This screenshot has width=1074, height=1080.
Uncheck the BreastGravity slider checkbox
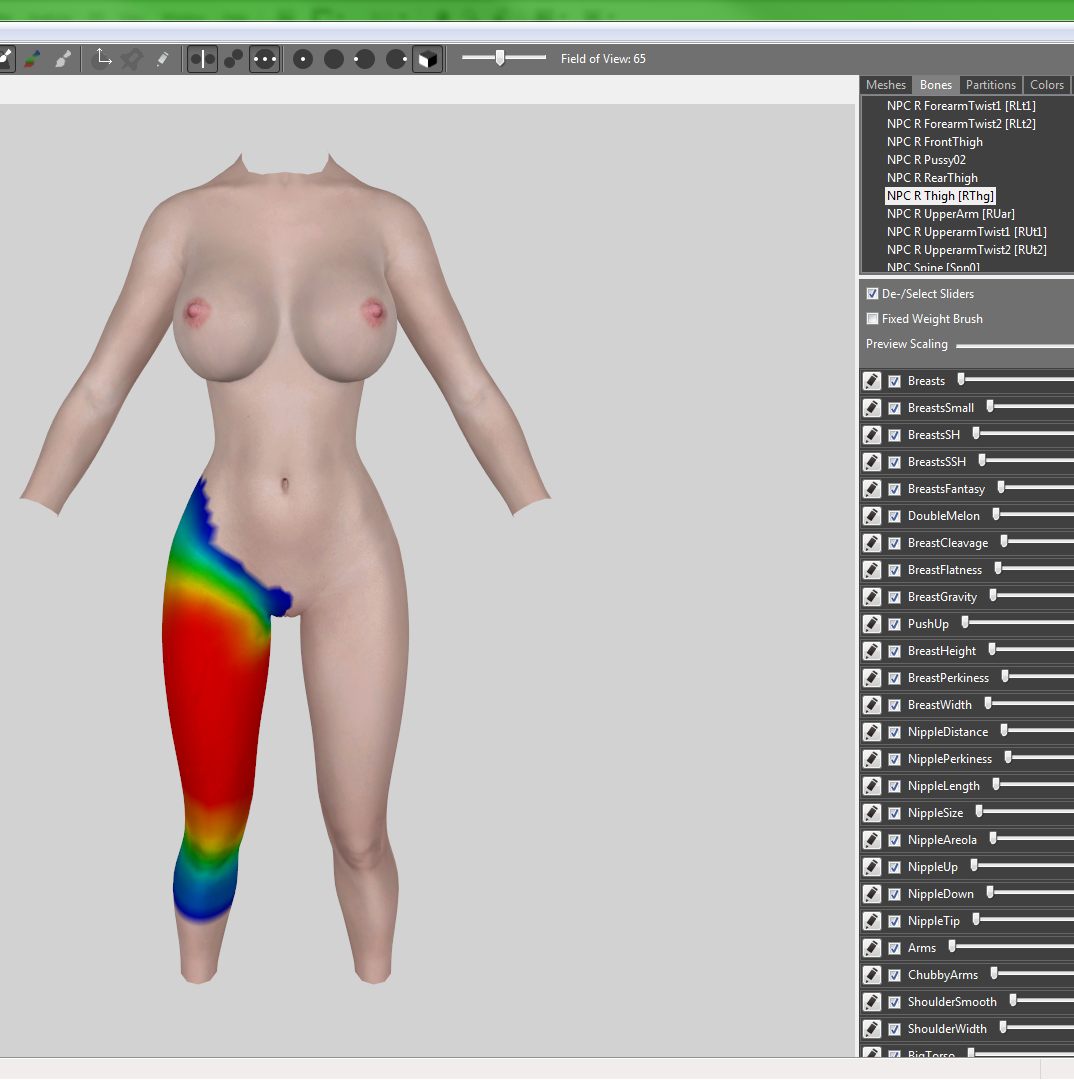click(x=894, y=597)
